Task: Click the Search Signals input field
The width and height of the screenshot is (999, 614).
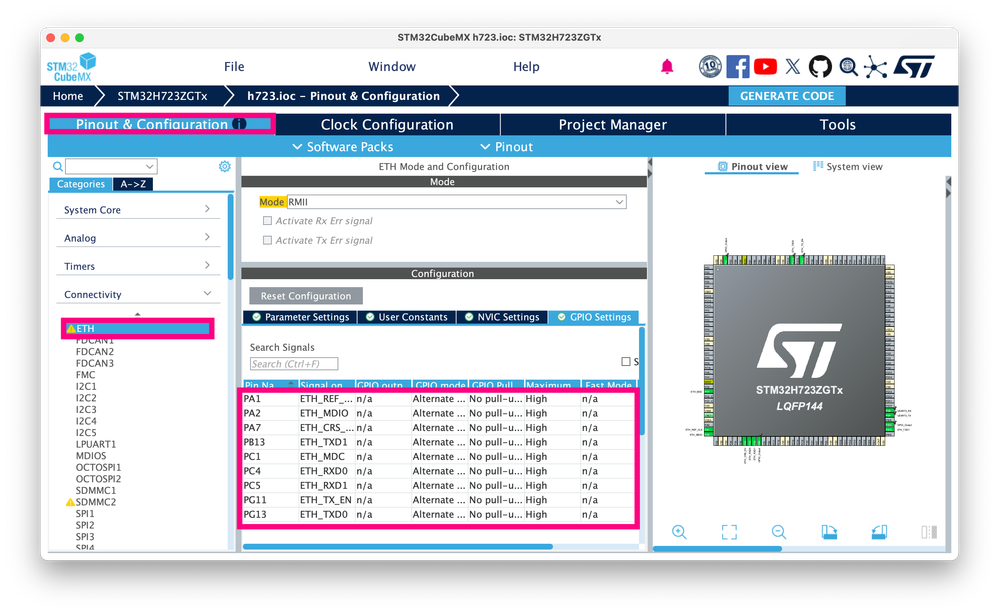Action: pos(294,364)
